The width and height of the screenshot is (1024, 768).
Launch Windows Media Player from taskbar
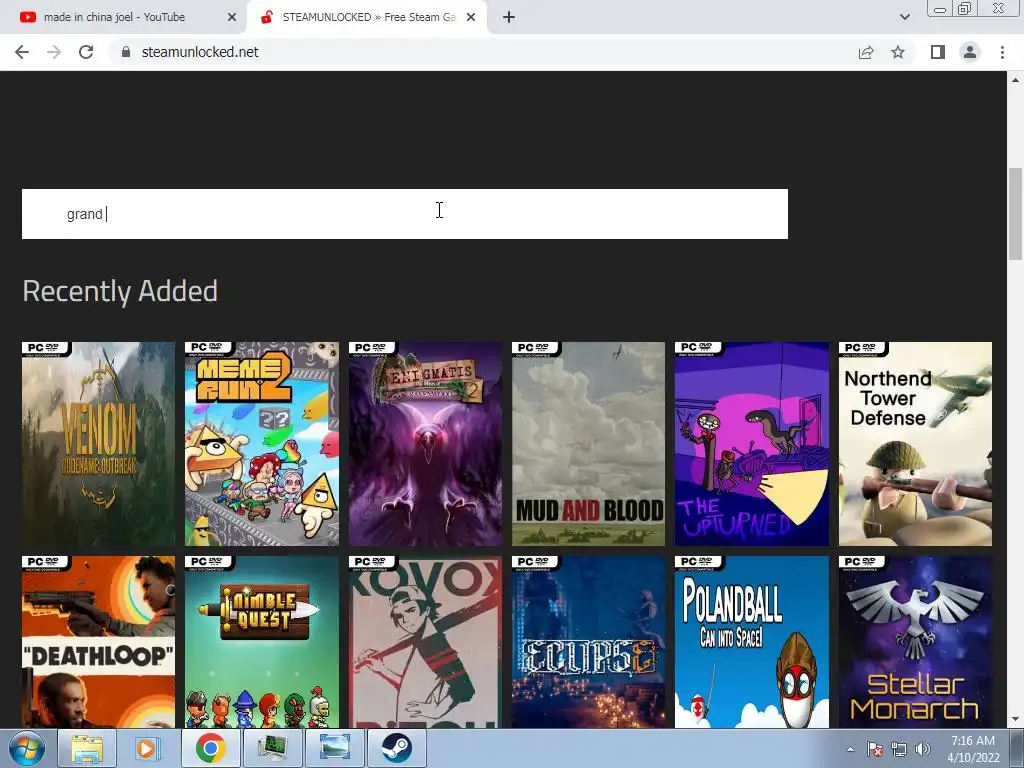click(x=148, y=748)
